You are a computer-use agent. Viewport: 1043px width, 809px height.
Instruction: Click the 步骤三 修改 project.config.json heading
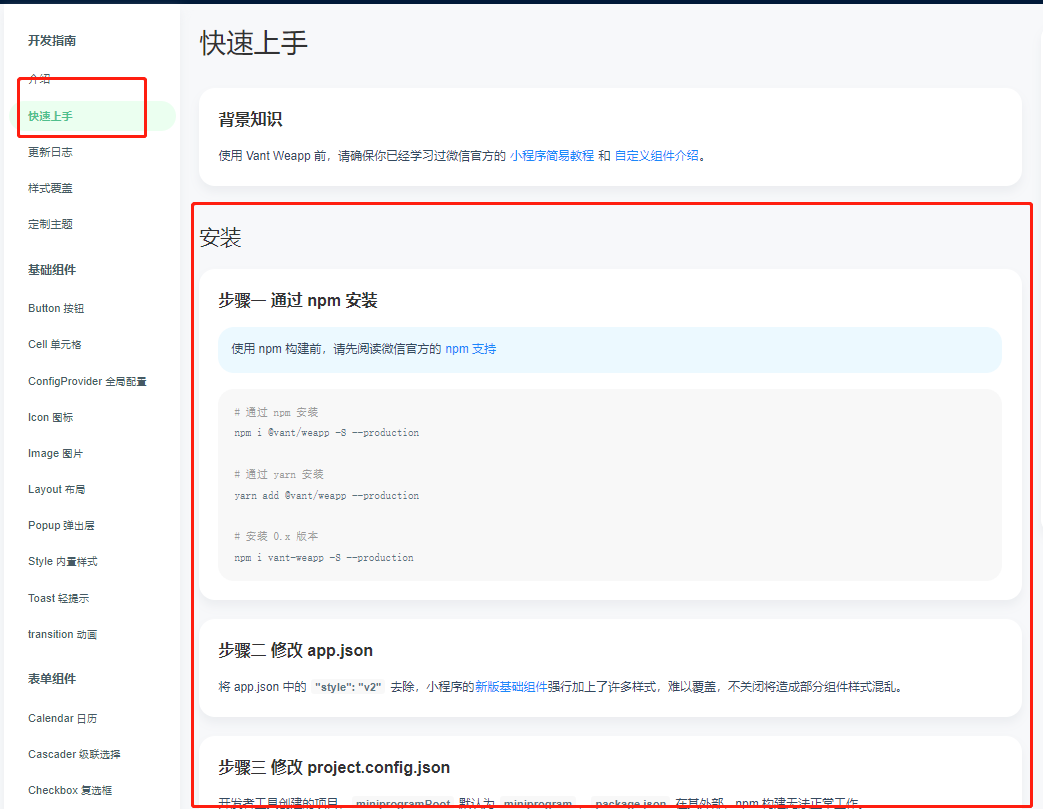pos(334,768)
